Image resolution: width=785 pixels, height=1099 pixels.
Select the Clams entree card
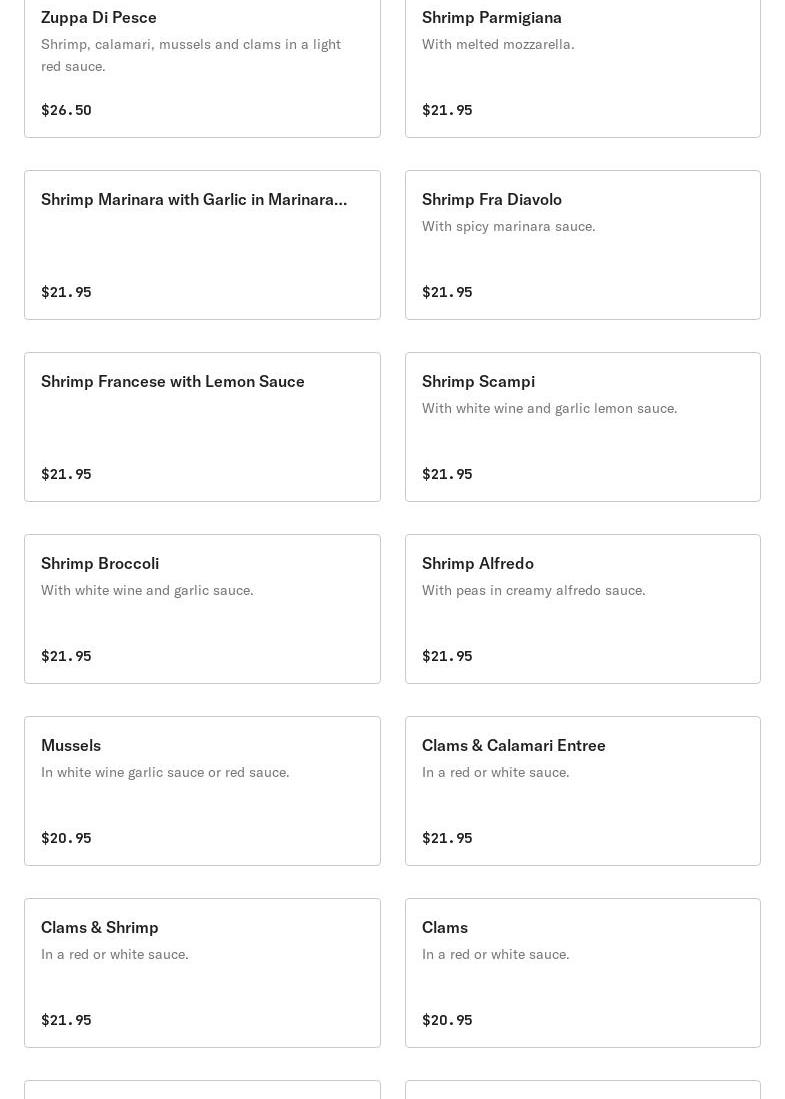582,973
